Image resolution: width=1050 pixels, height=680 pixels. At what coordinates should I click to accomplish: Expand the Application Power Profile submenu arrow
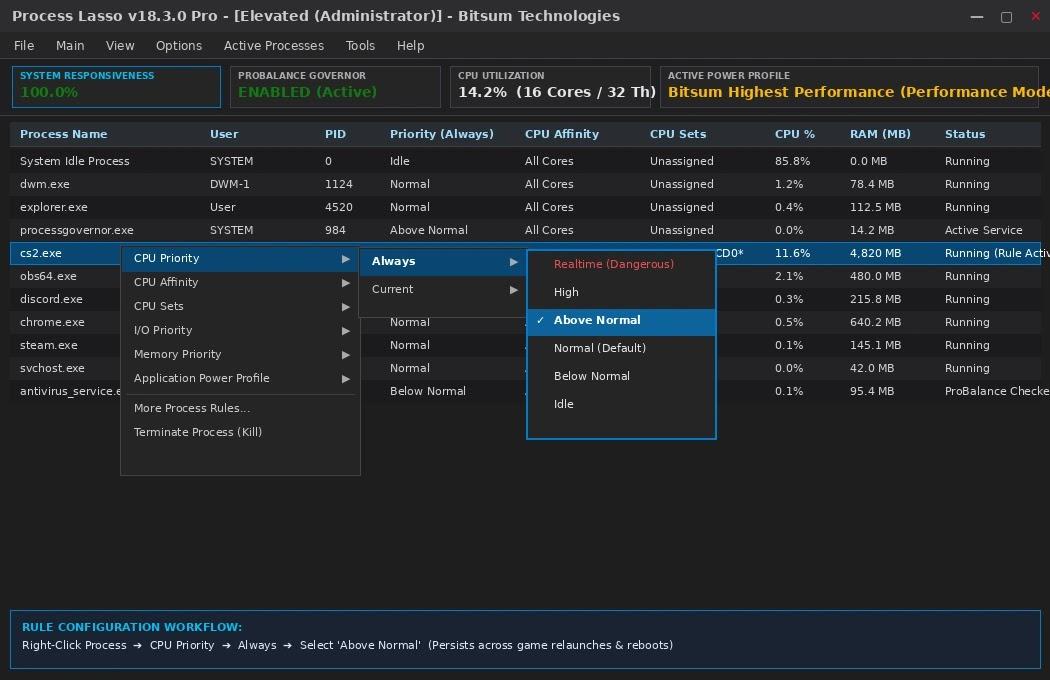[346, 379]
